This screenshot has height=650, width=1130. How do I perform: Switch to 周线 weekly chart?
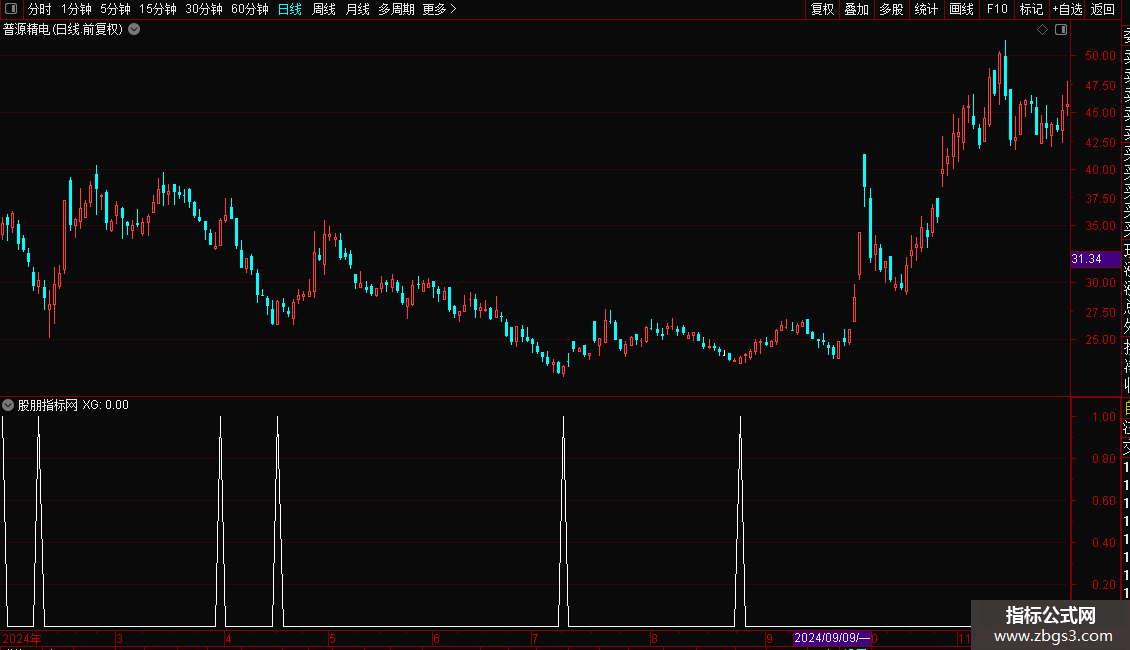[324, 9]
